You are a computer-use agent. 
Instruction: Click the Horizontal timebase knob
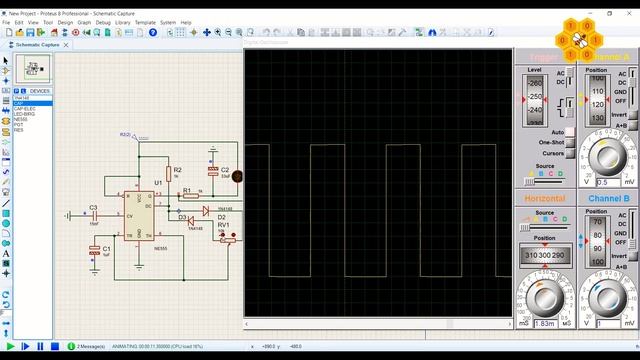click(x=544, y=299)
